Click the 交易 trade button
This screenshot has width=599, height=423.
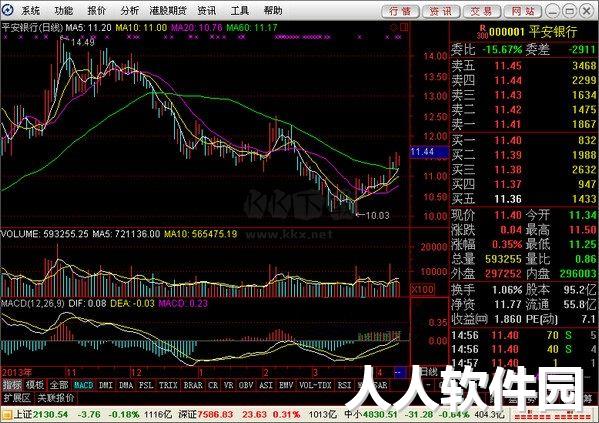[481, 11]
